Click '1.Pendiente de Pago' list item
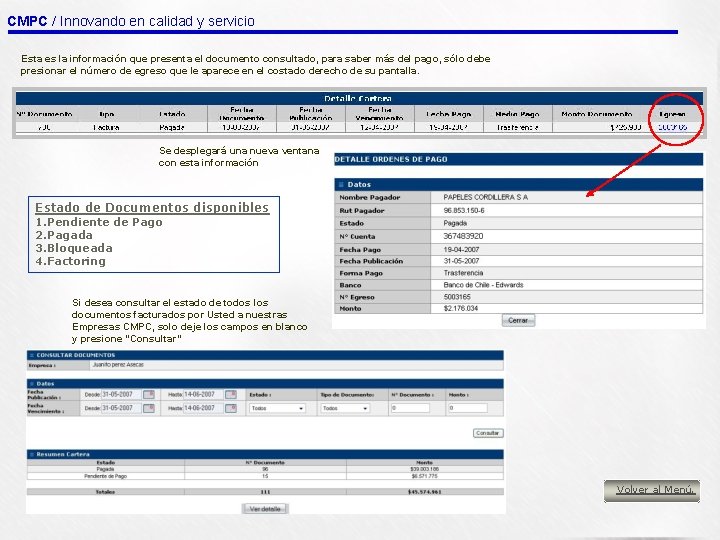720x540 pixels. pyautogui.click(x=99, y=222)
